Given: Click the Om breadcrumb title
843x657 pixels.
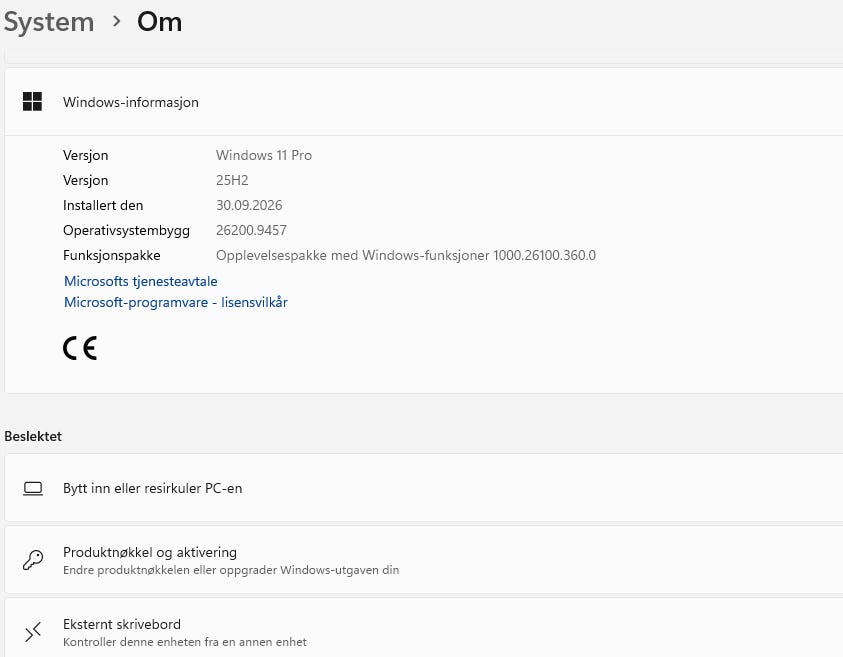Looking at the screenshot, I should [x=160, y=22].
